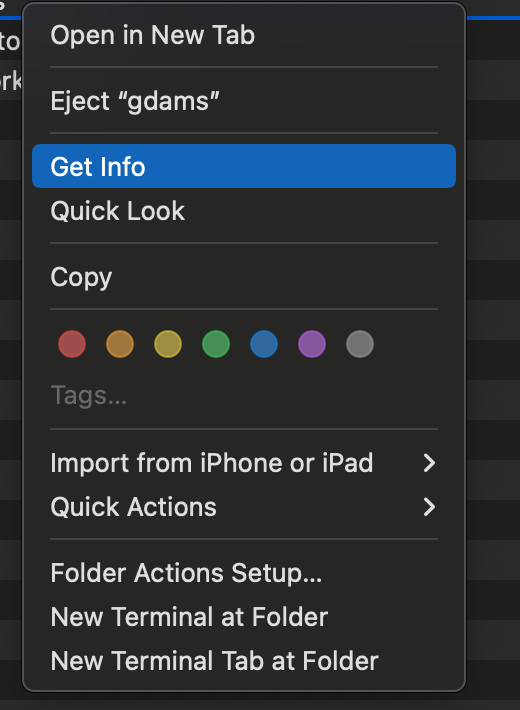The width and height of the screenshot is (520, 710).
Task: Choose Quick Look menu entry
Action: [244, 211]
